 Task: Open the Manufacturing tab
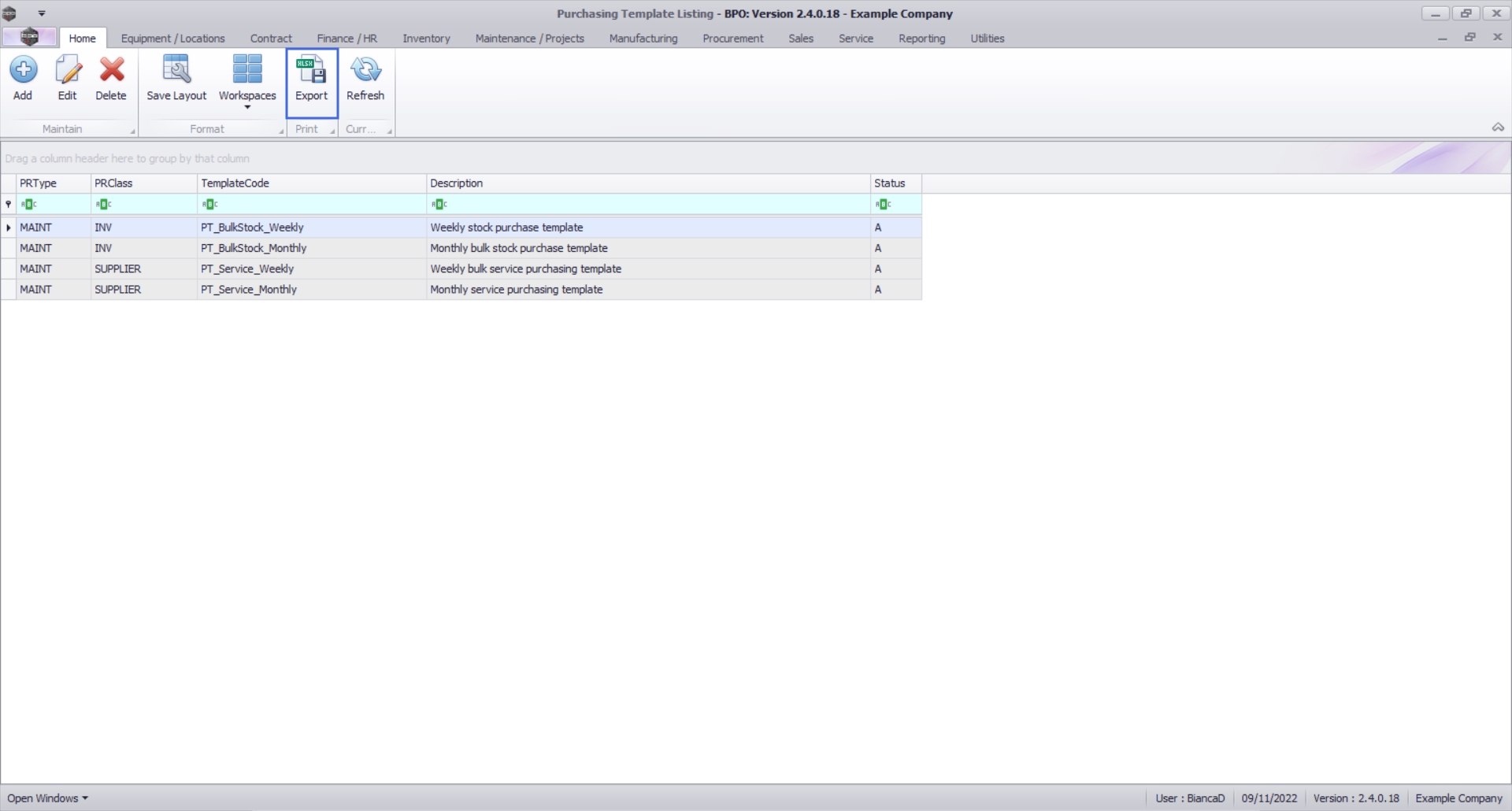click(643, 38)
